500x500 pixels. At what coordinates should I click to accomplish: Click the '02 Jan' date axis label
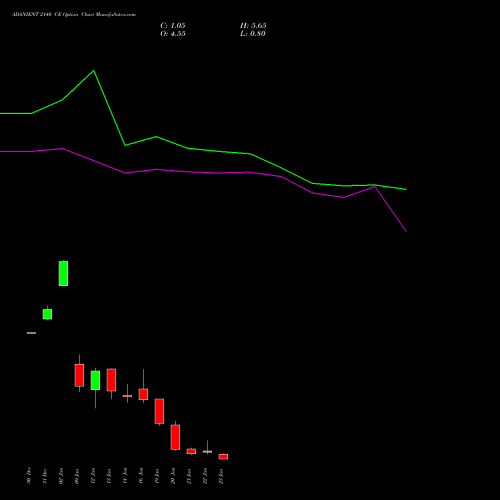pos(61,476)
